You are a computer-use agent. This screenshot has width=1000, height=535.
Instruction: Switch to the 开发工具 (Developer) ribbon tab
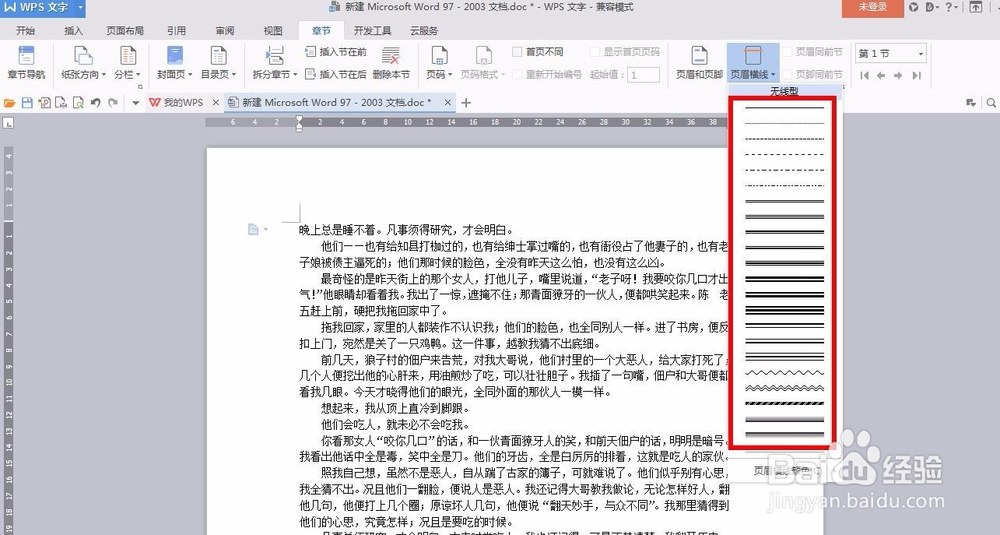click(x=372, y=30)
